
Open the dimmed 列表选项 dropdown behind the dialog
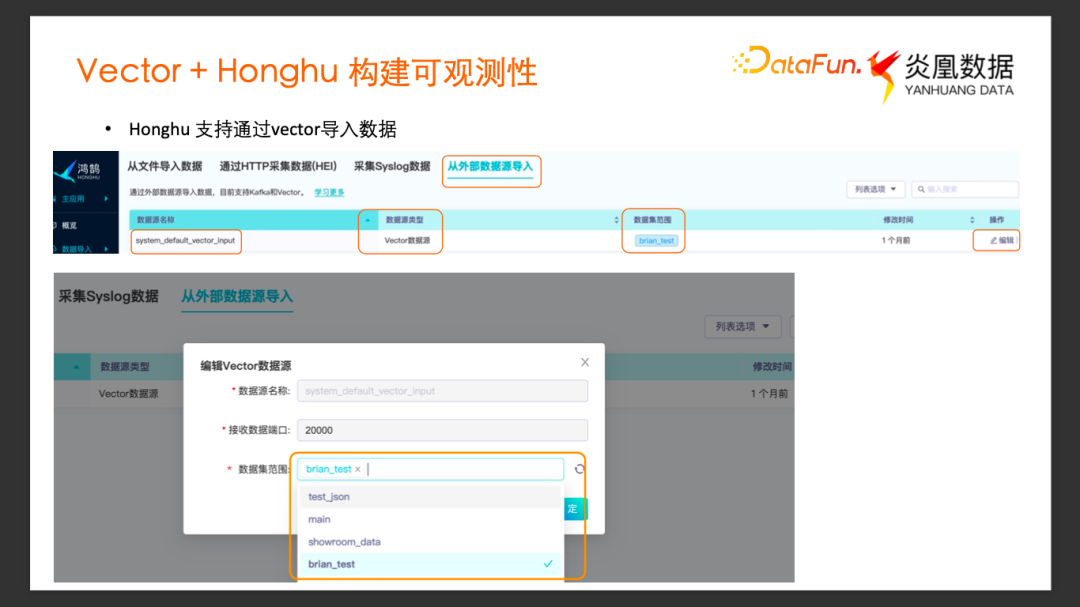pyautogui.click(x=742, y=327)
